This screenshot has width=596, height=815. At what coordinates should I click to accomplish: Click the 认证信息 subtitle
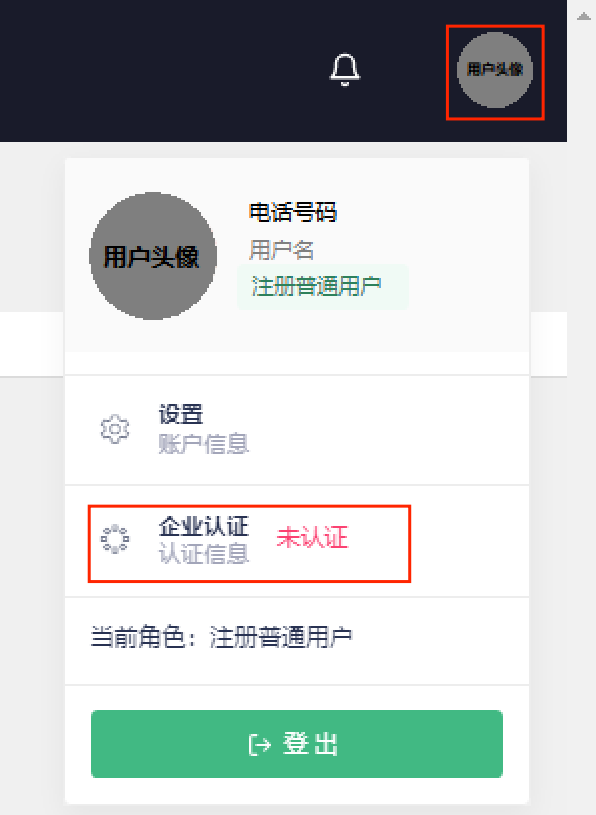coord(204,554)
